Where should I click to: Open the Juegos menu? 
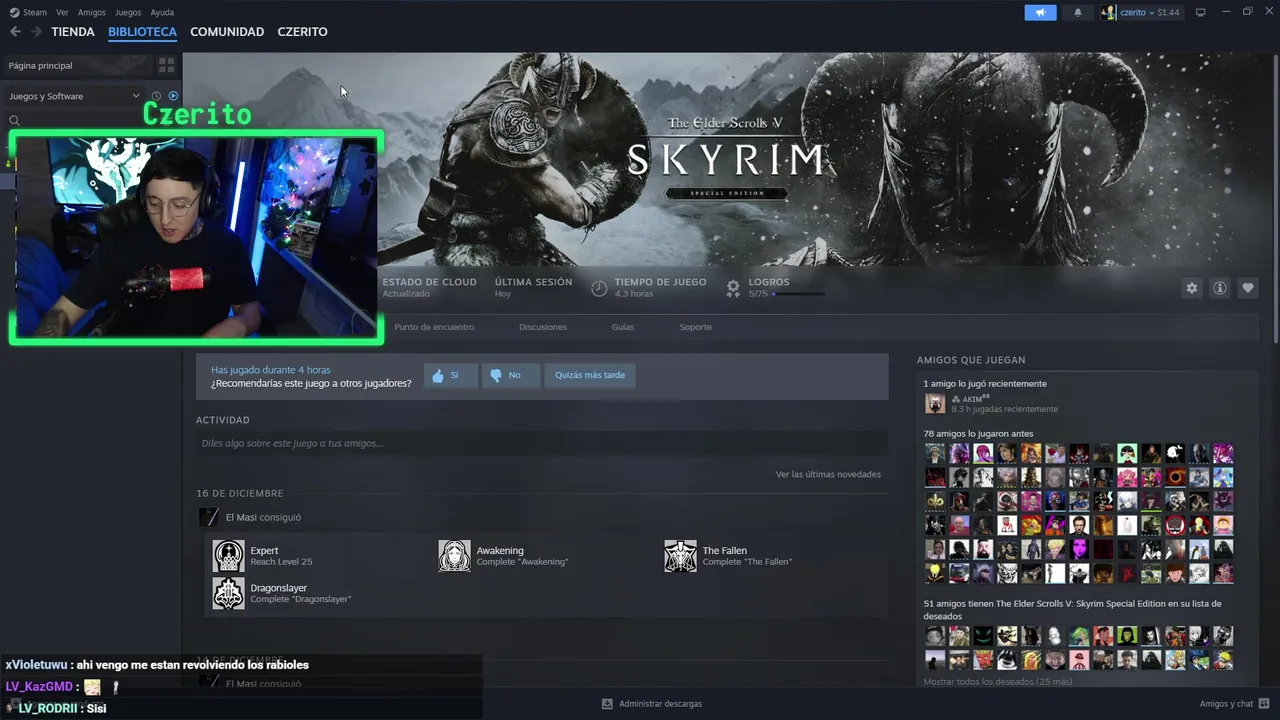128,12
